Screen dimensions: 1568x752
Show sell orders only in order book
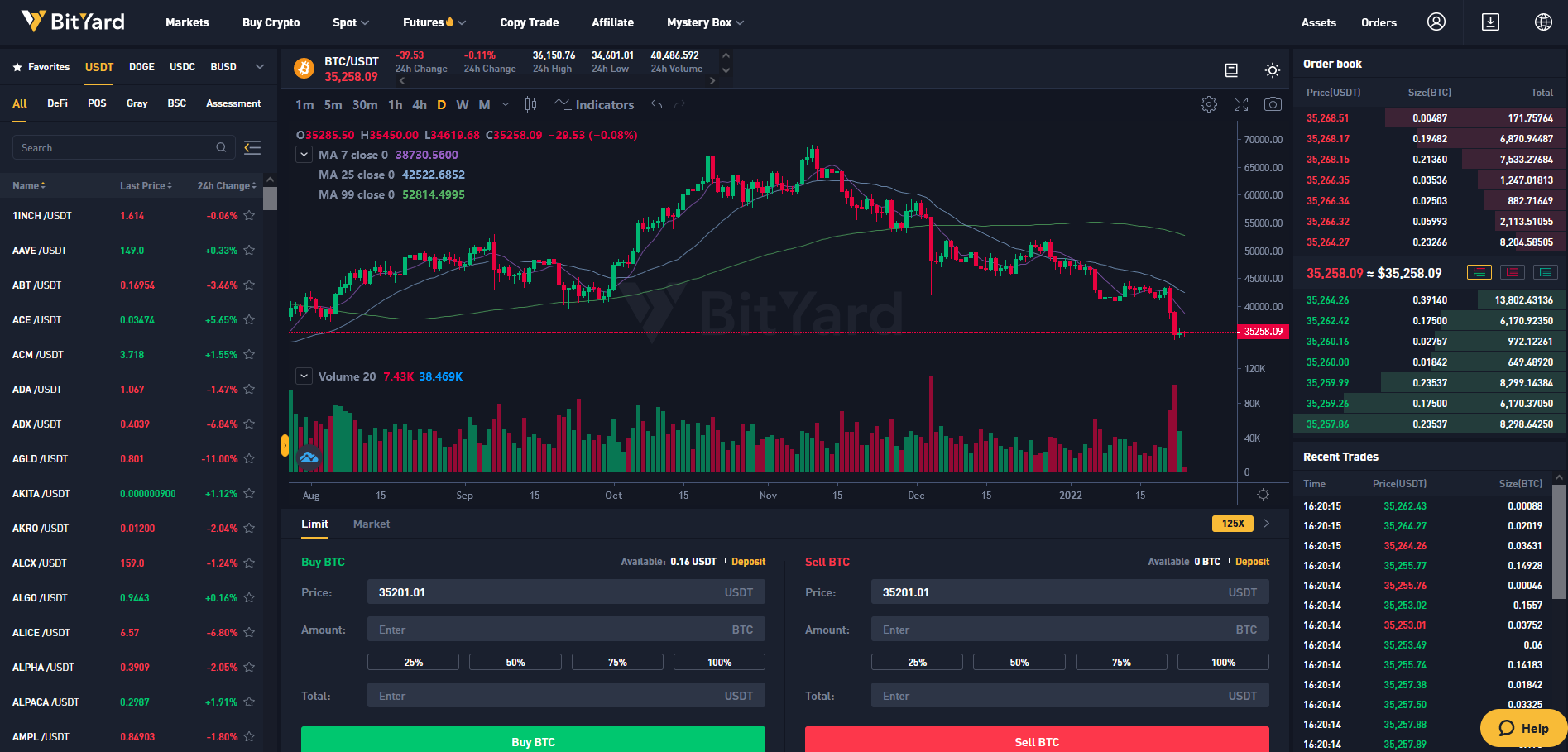pyautogui.click(x=1512, y=272)
